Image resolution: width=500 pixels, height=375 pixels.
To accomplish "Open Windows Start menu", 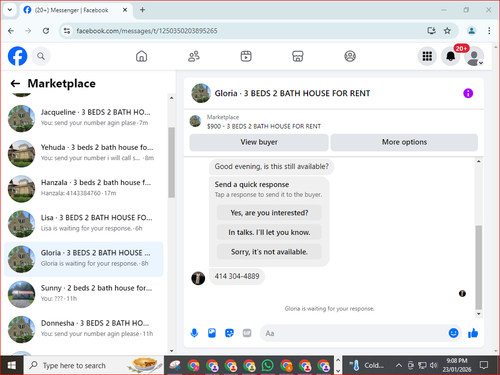I will pyautogui.click(x=12, y=365).
